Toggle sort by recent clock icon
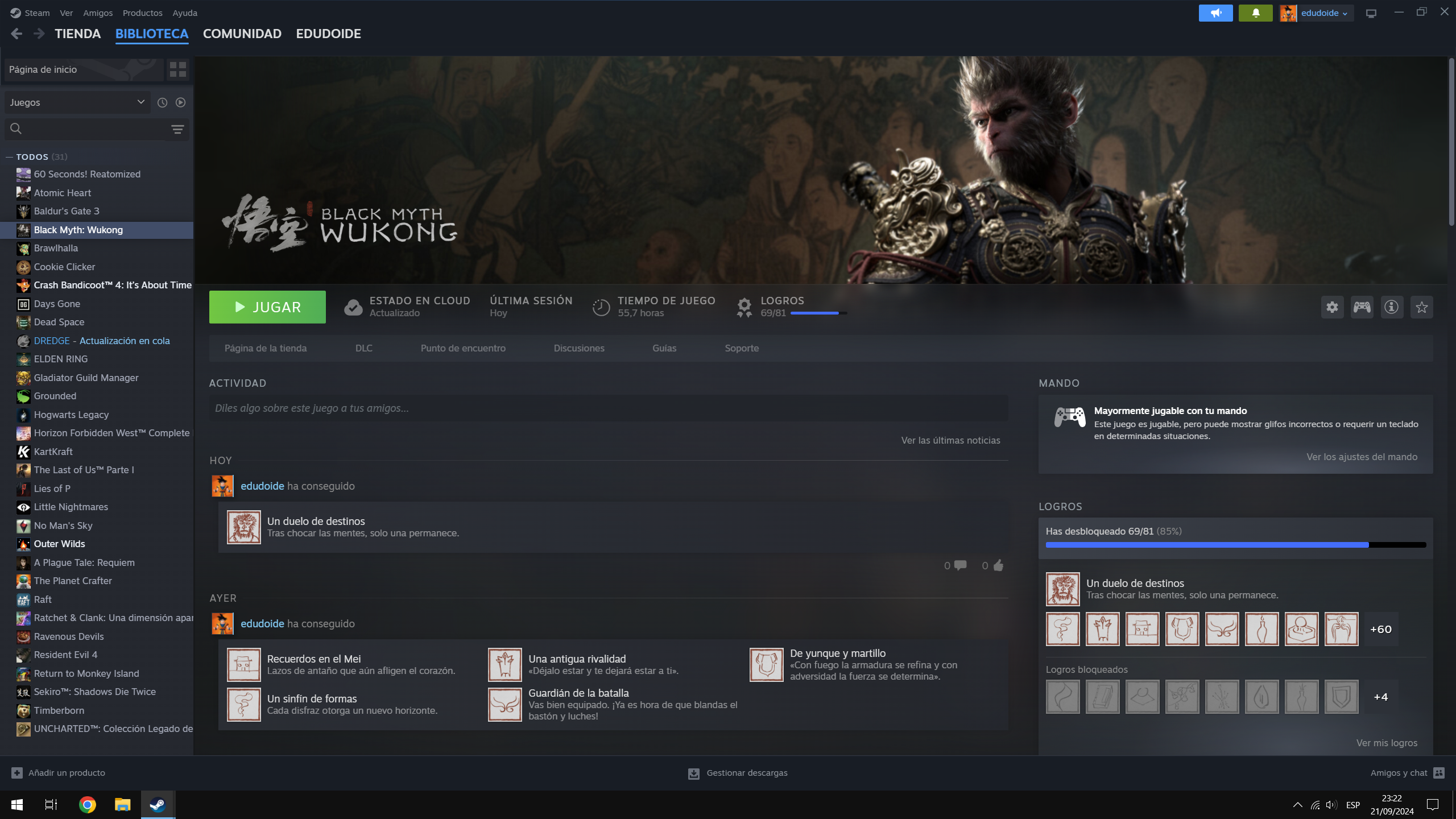Screen dimensions: 1456x819 click(162, 102)
